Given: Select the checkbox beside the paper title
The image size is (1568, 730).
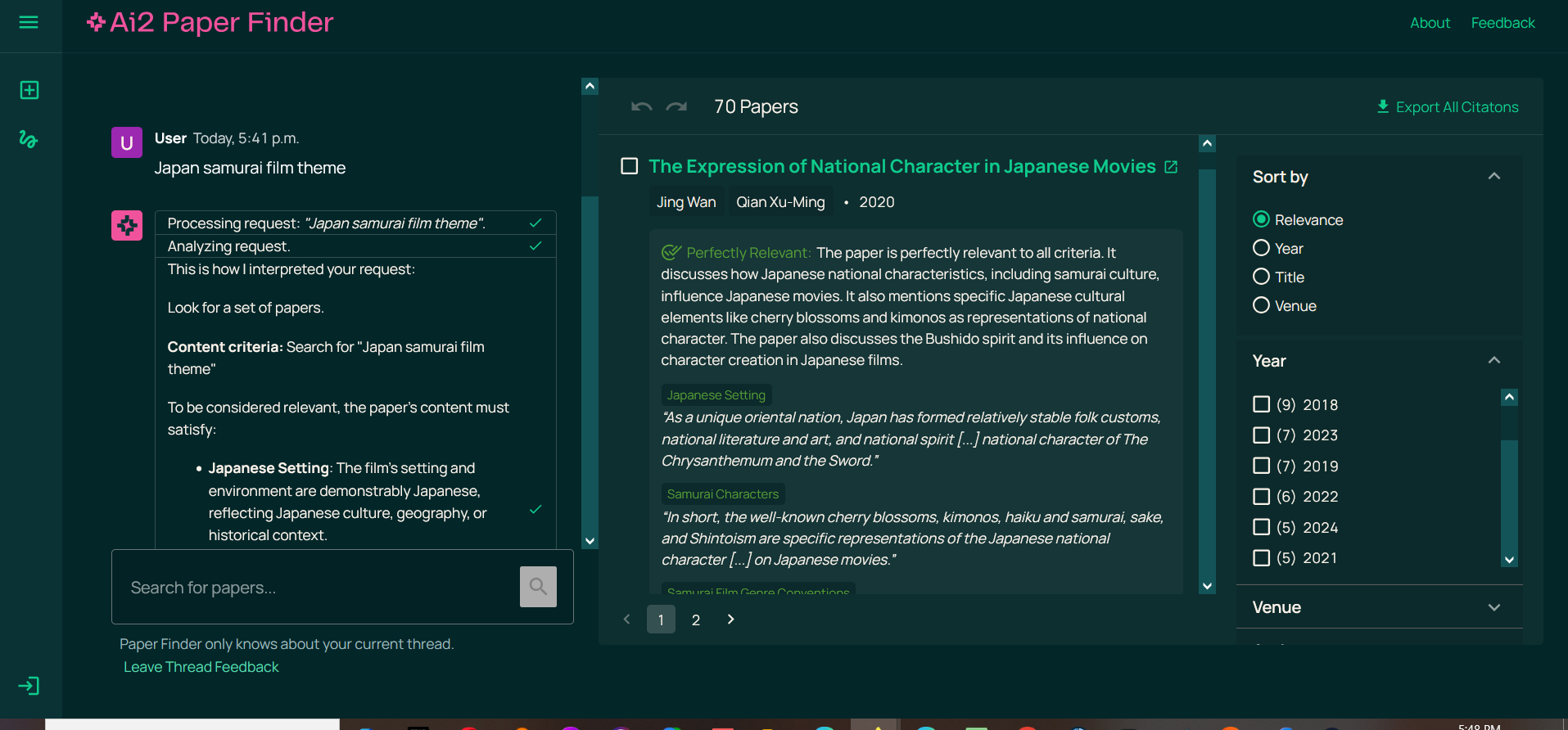Looking at the screenshot, I should tap(630, 166).
